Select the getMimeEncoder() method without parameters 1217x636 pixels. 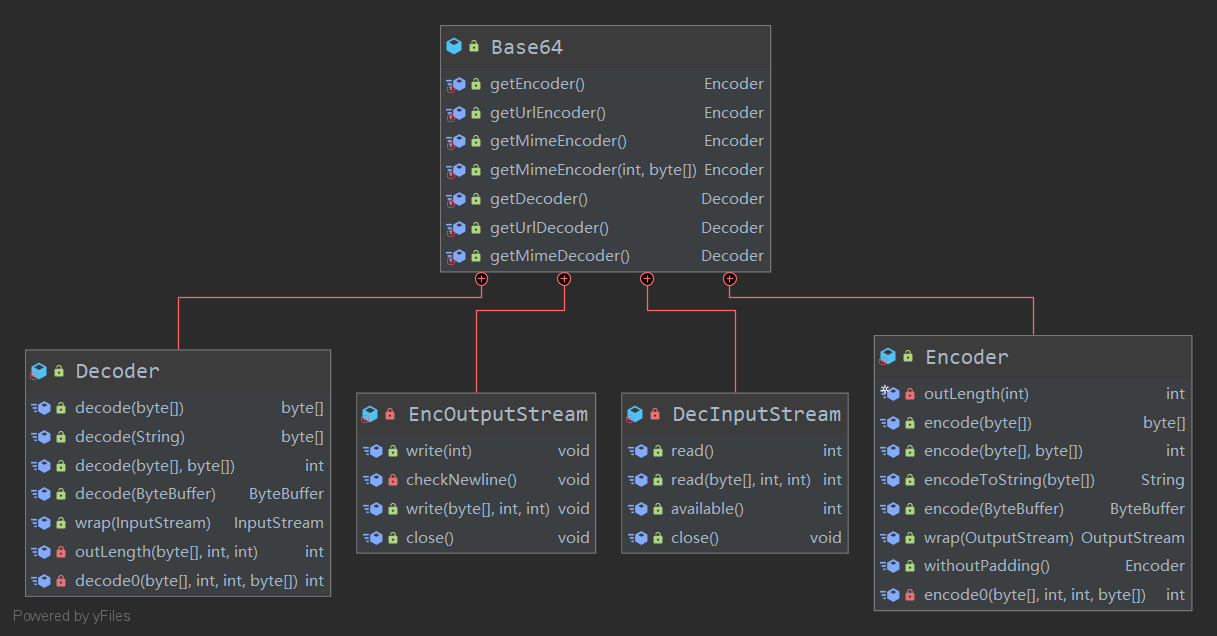tap(559, 141)
